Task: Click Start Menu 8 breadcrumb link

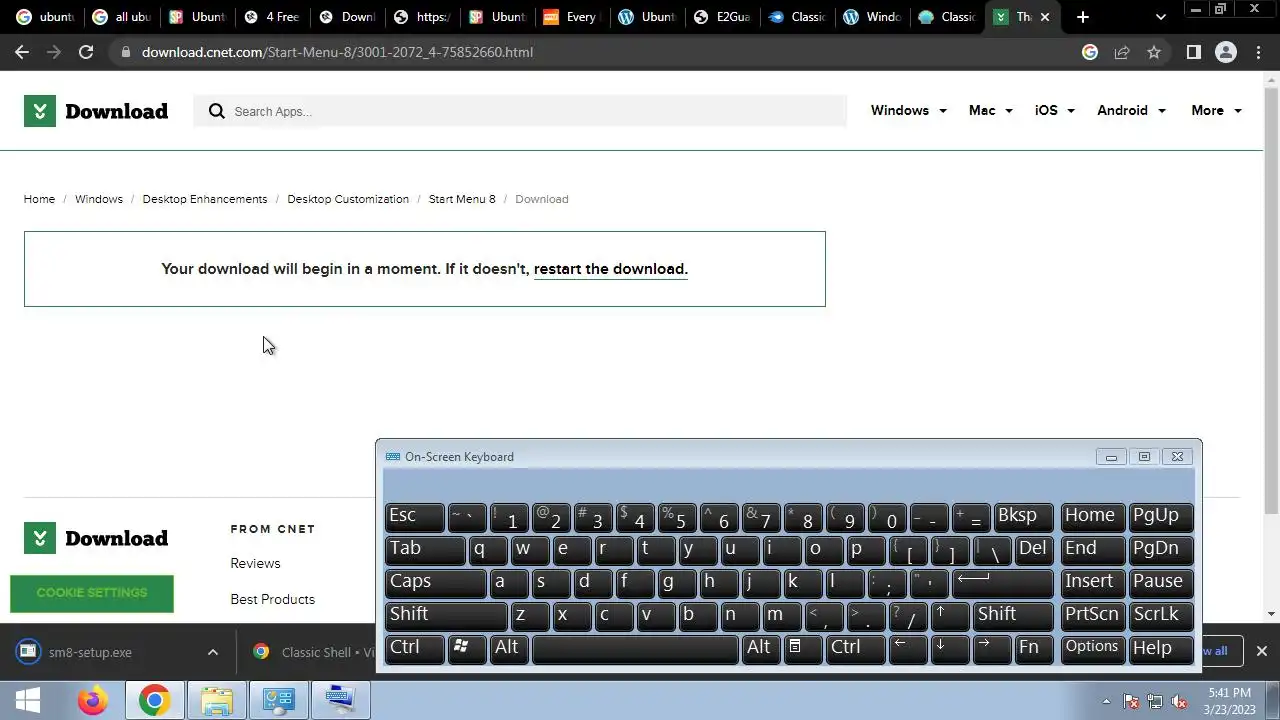Action: click(462, 199)
